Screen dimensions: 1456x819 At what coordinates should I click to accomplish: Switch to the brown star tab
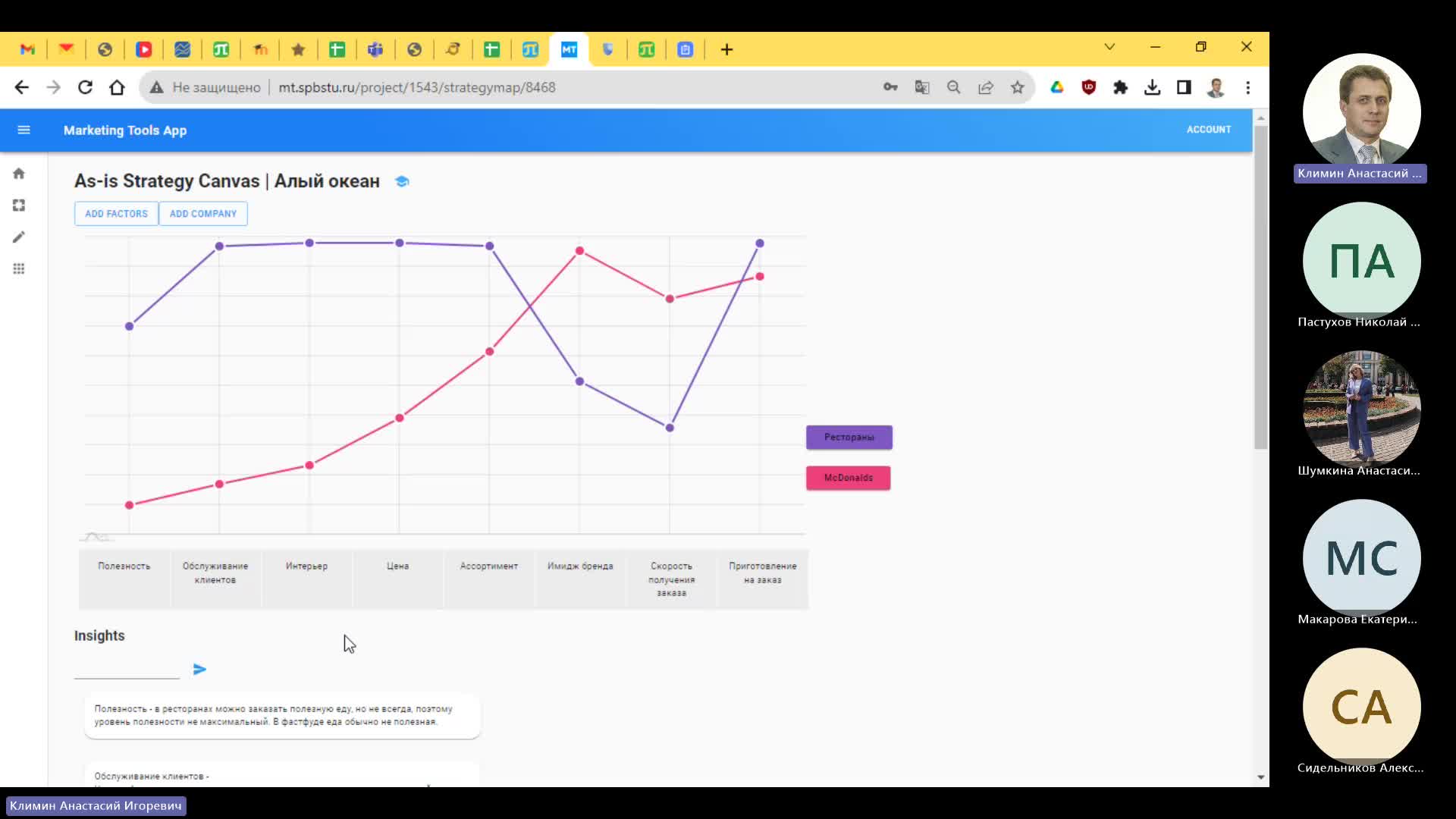click(x=298, y=49)
